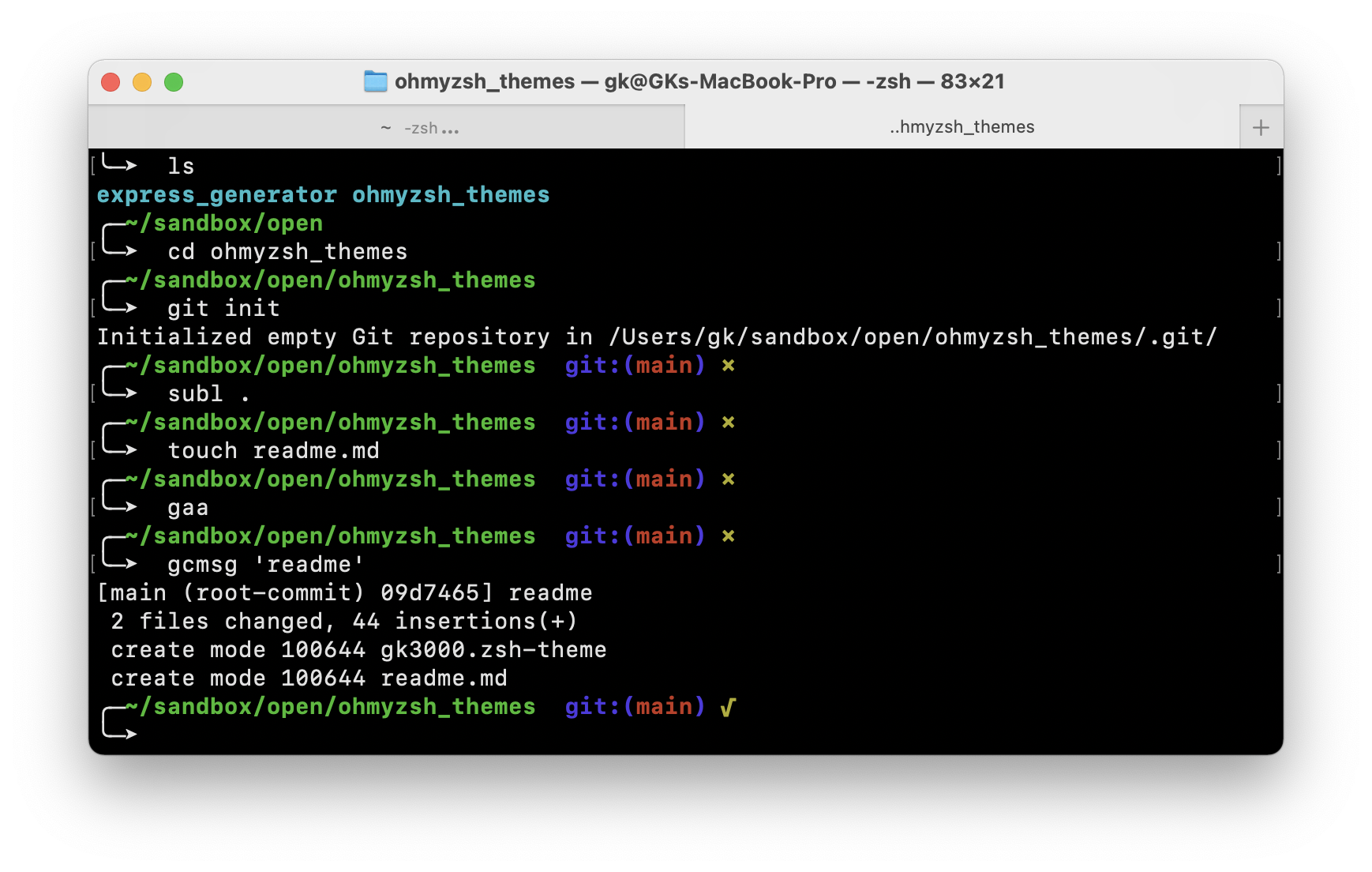This screenshot has width=1372, height=872.
Task: Select the ..hmyzsh_themes tab
Action: [x=962, y=127]
